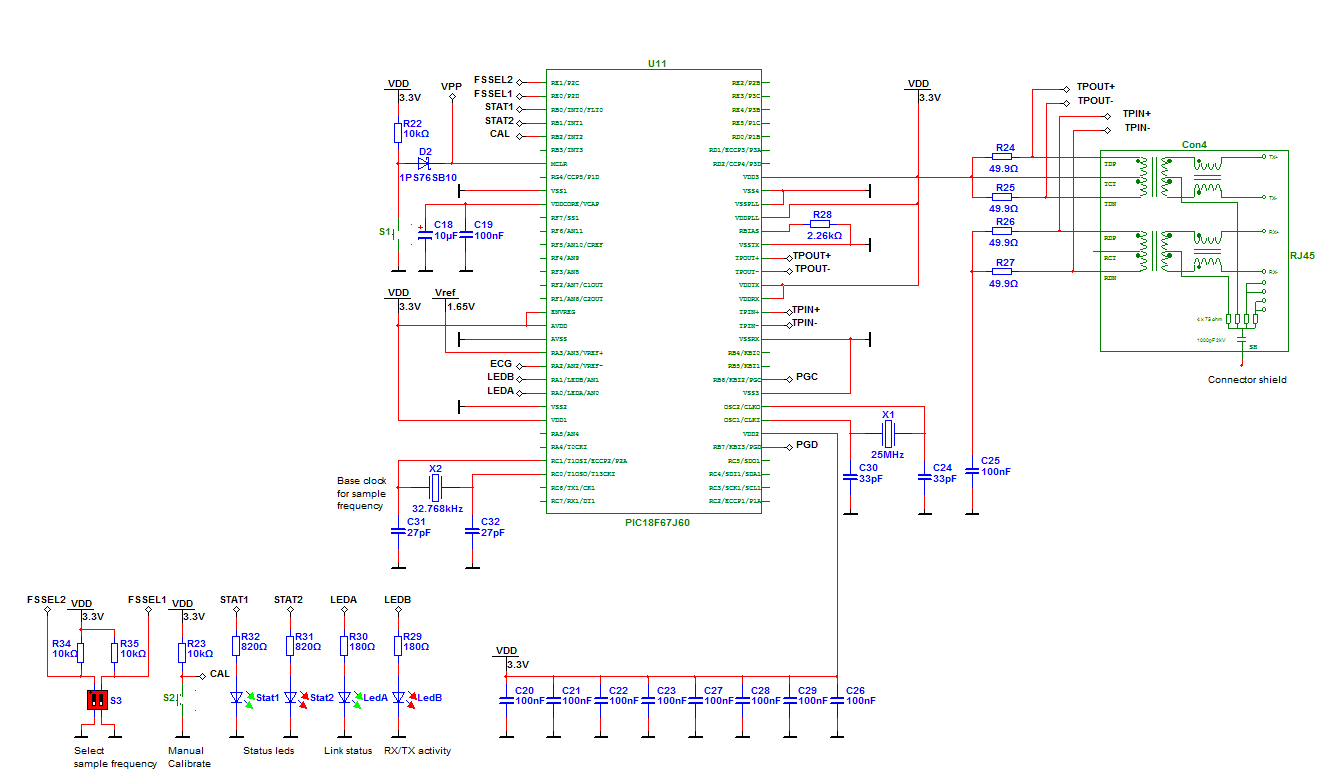The width and height of the screenshot is (1333, 771).
Task: Select the X2 32.768kHz crystal symbol
Action: (435, 487)
